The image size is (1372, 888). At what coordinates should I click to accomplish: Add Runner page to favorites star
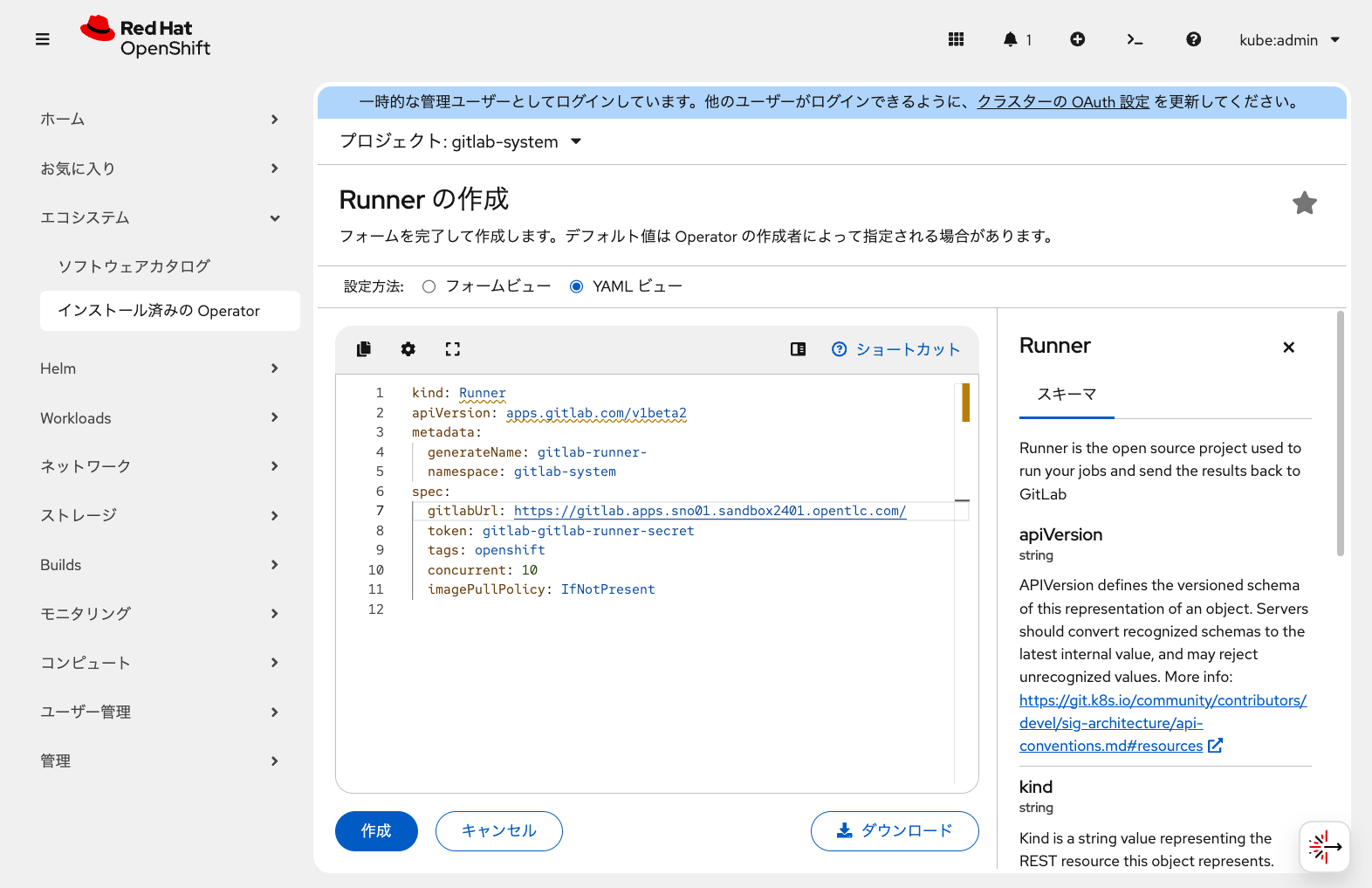point(1304,203)
